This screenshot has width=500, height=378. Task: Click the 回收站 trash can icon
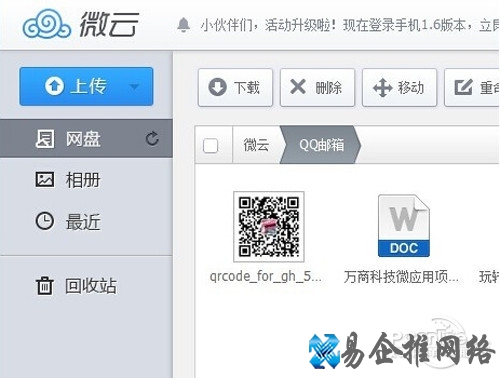point(45,286)
